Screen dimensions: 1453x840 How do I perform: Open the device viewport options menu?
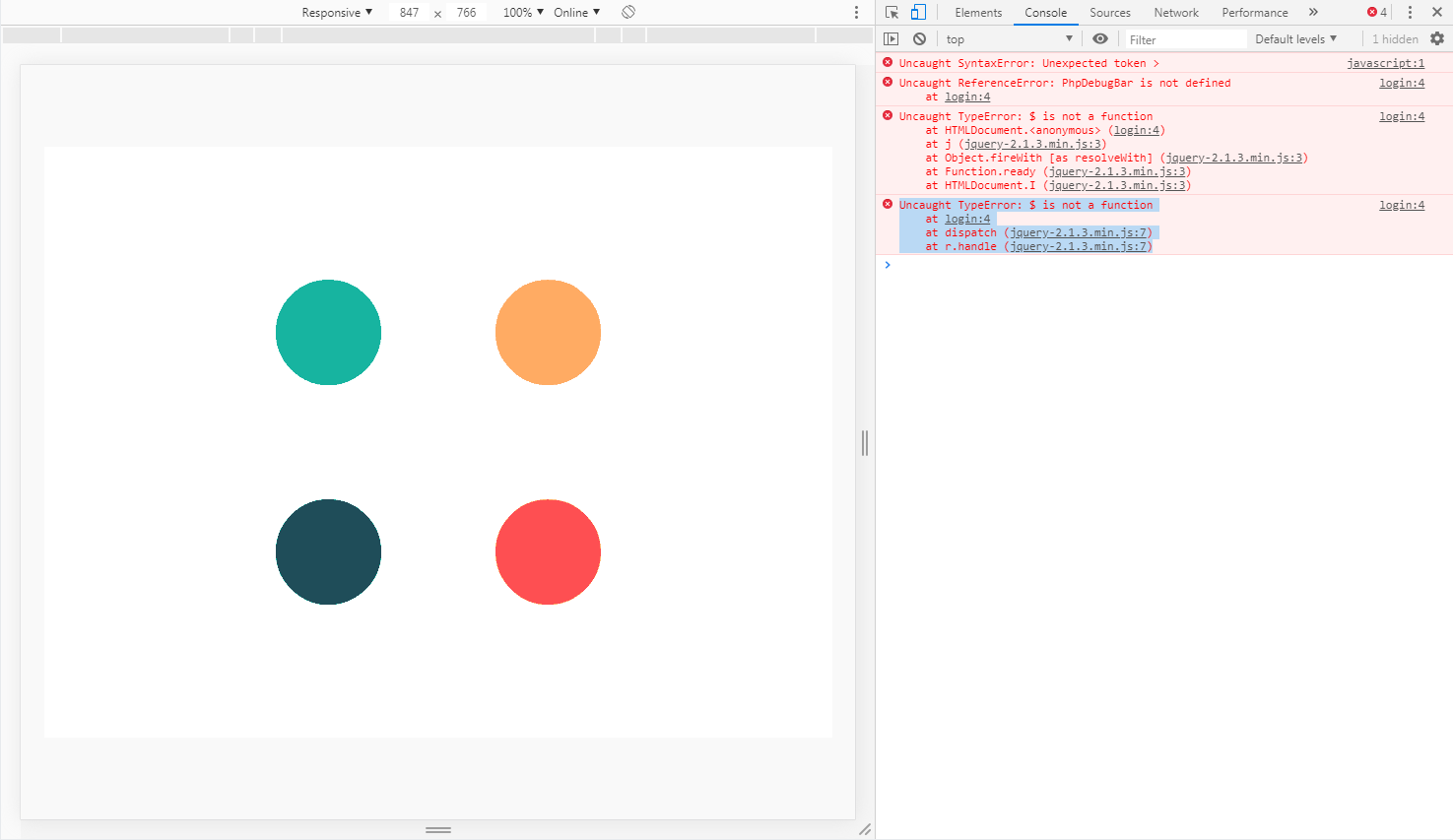coord(856,12)
